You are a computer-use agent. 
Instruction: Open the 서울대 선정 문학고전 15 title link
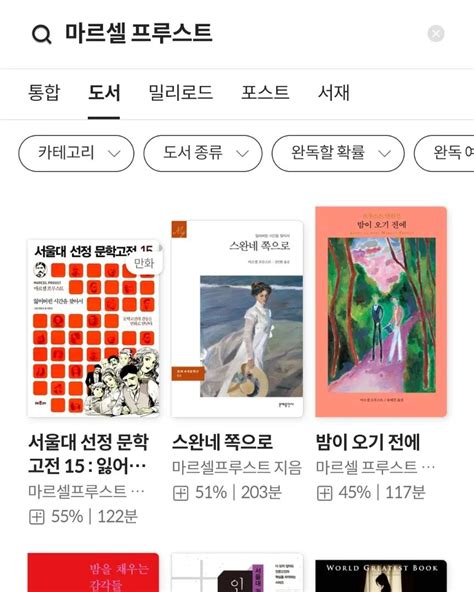(x=89, y=454)
